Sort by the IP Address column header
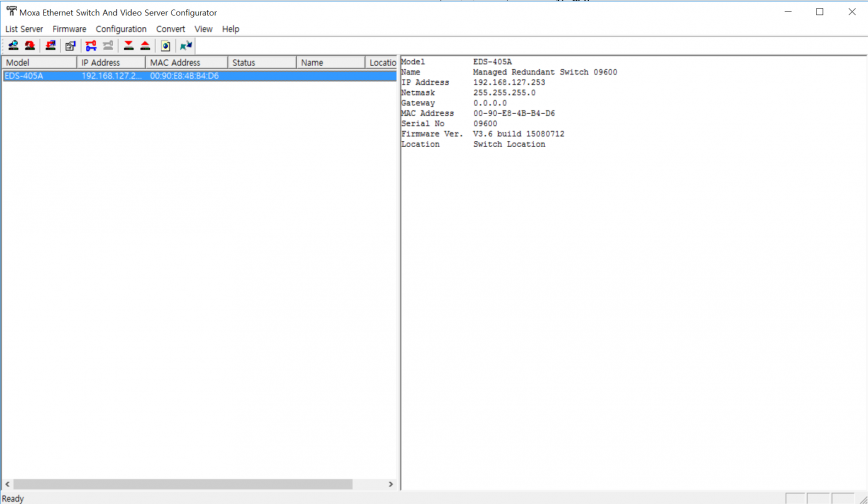This screenshot has height=504, width=868. click(x=111, y=63)
